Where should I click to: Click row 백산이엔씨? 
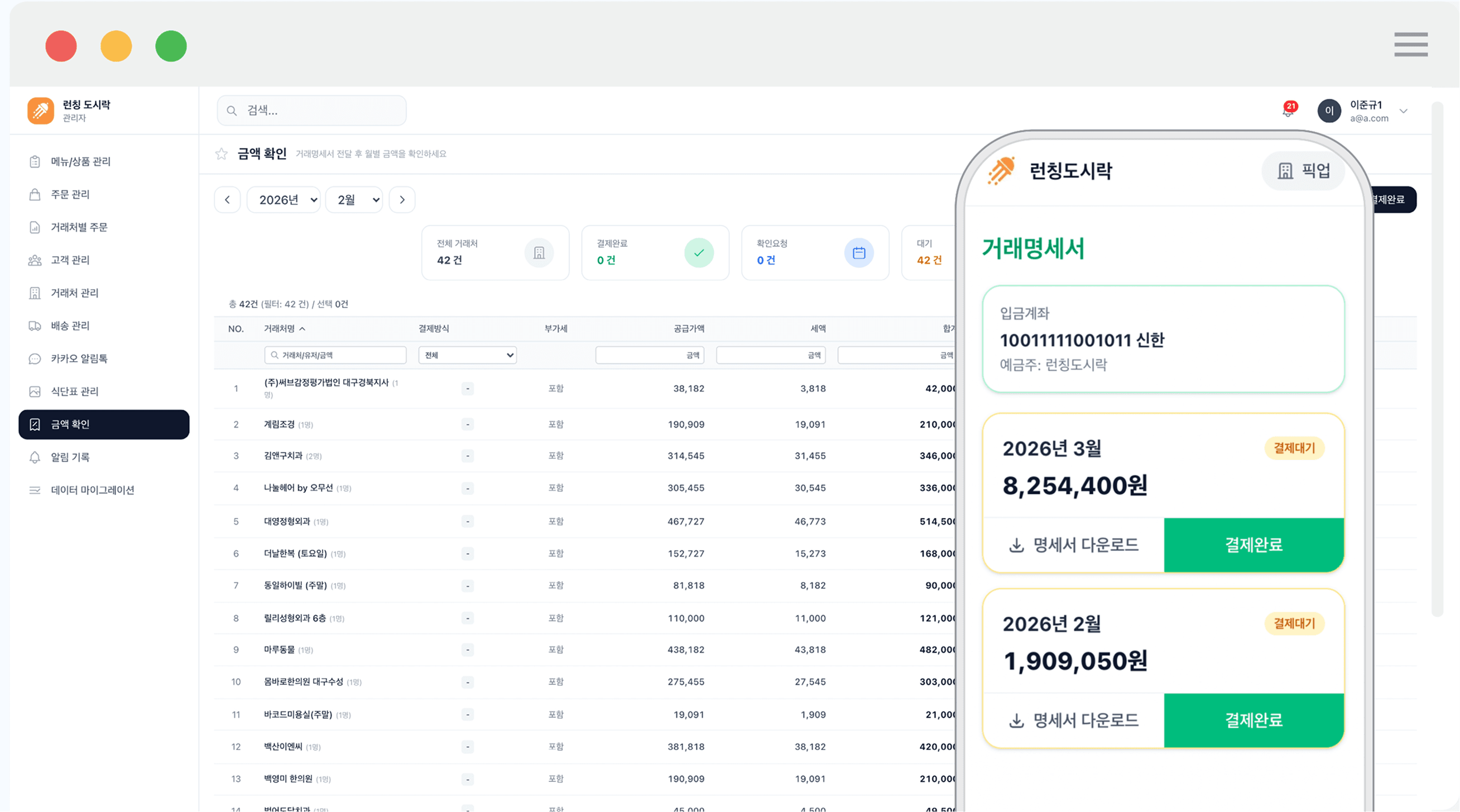pyautogui.click(x=585, y=747)
